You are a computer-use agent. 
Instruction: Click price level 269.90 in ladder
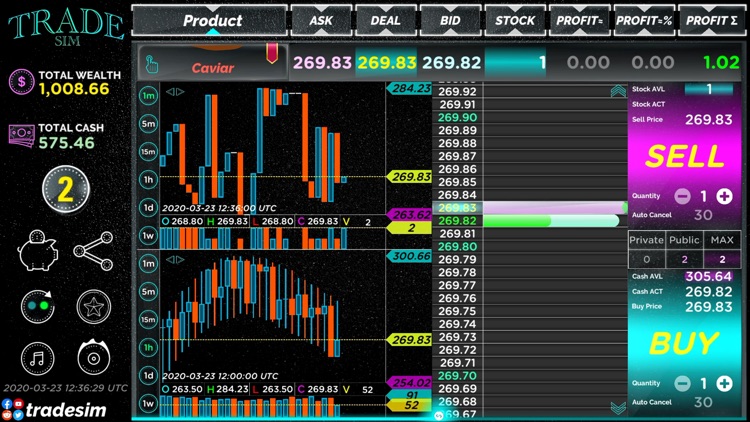(457, 118)
